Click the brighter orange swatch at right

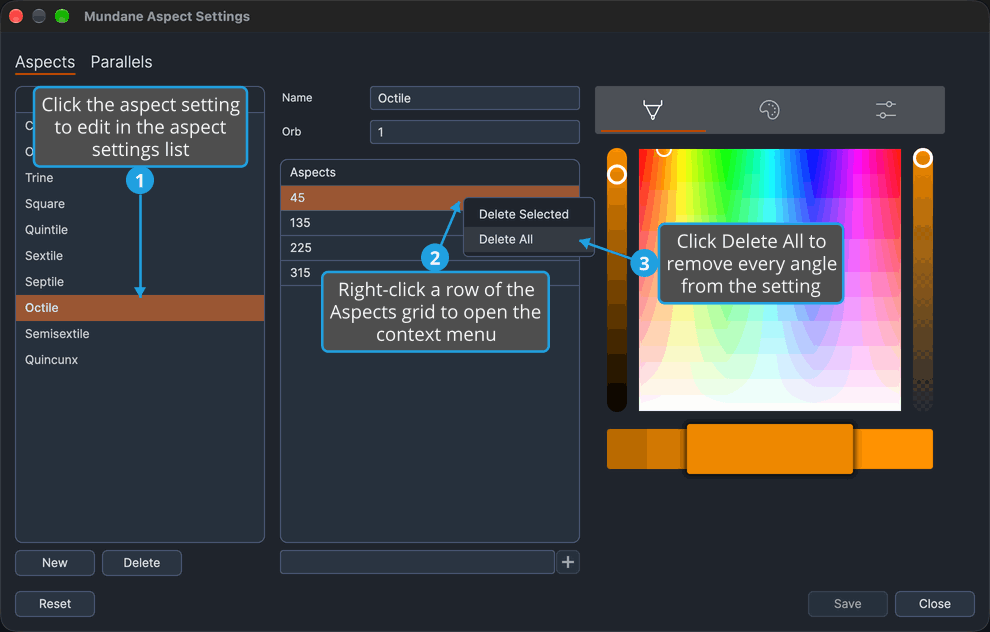point(893,449)
